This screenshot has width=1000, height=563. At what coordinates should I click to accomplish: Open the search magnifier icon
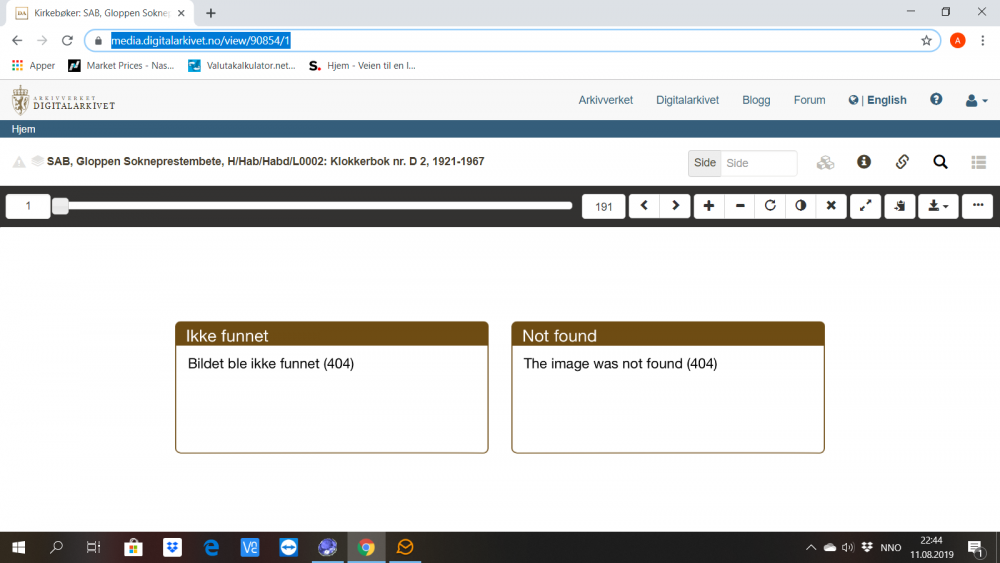940,162
